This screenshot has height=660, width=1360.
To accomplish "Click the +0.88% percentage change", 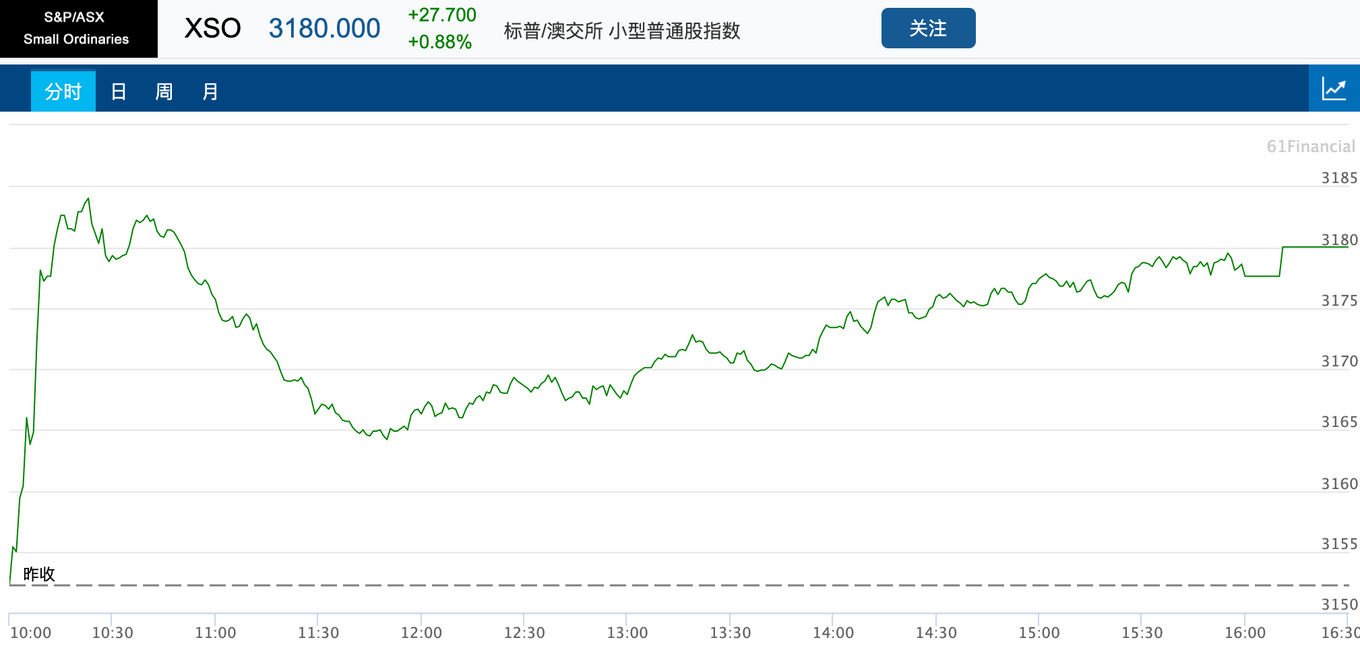I will pyautogui.click(x=439, y=42).
